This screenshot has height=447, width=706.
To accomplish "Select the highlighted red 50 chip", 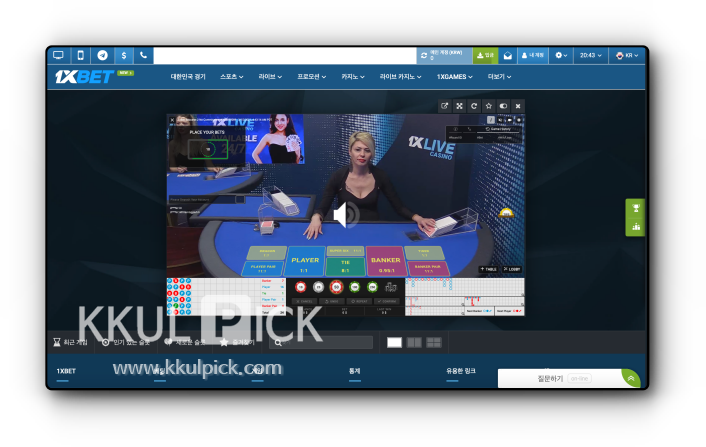I will (336, 287).
